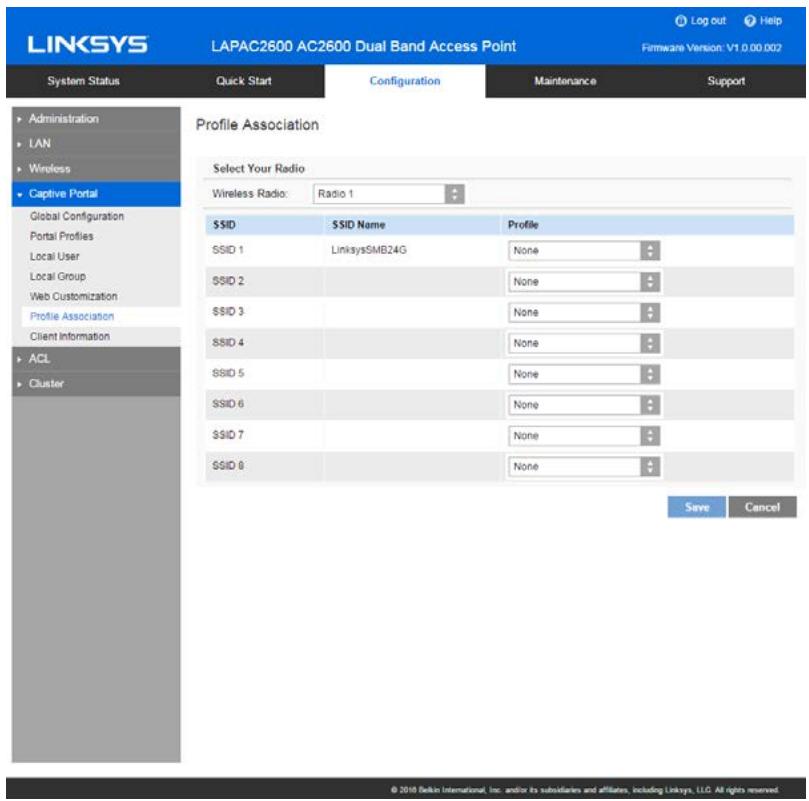Go to the Support tab

click(726, 81)
